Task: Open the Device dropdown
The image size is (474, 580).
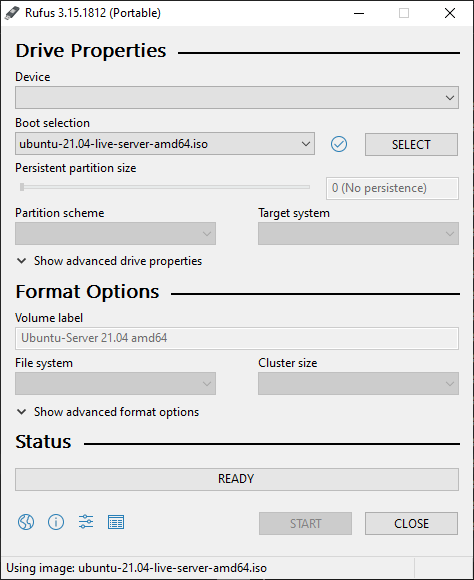Action: [237, 98]
